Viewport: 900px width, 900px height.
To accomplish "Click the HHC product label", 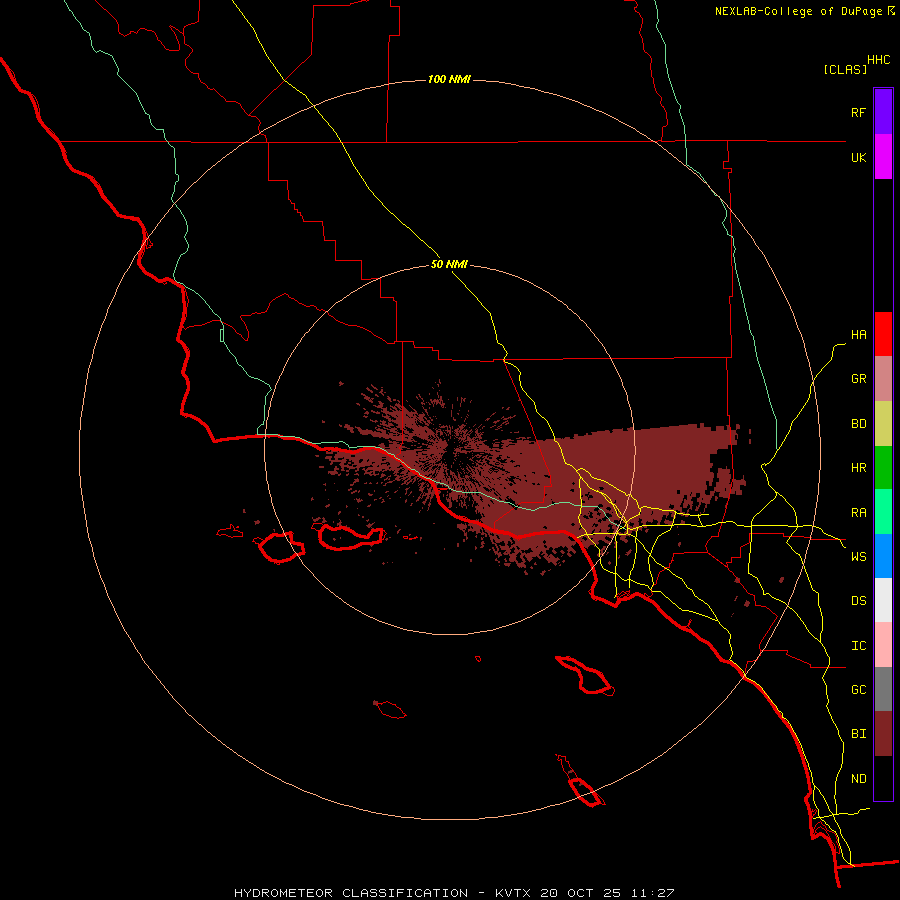I will click(879, 60).
